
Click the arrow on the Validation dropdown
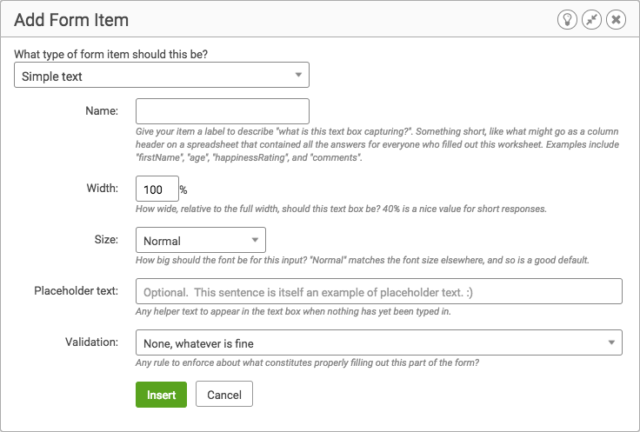coord(611,343)
